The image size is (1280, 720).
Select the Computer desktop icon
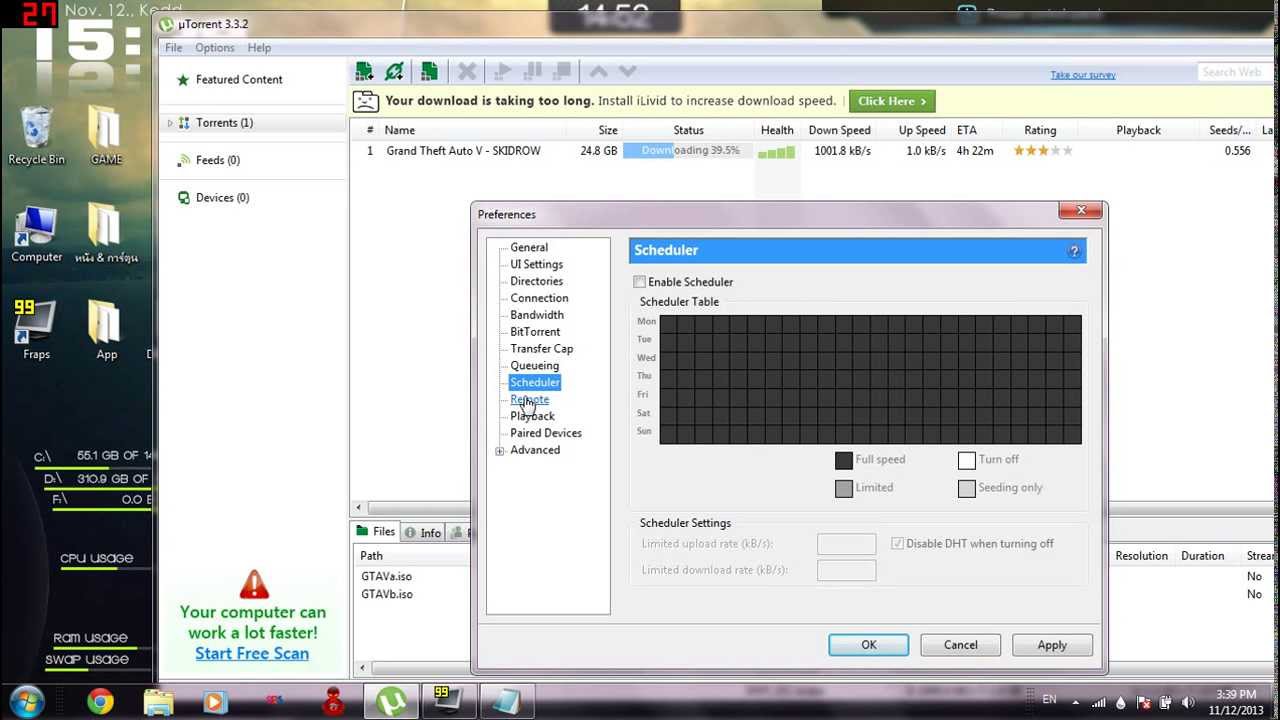[x=36, y=234]
